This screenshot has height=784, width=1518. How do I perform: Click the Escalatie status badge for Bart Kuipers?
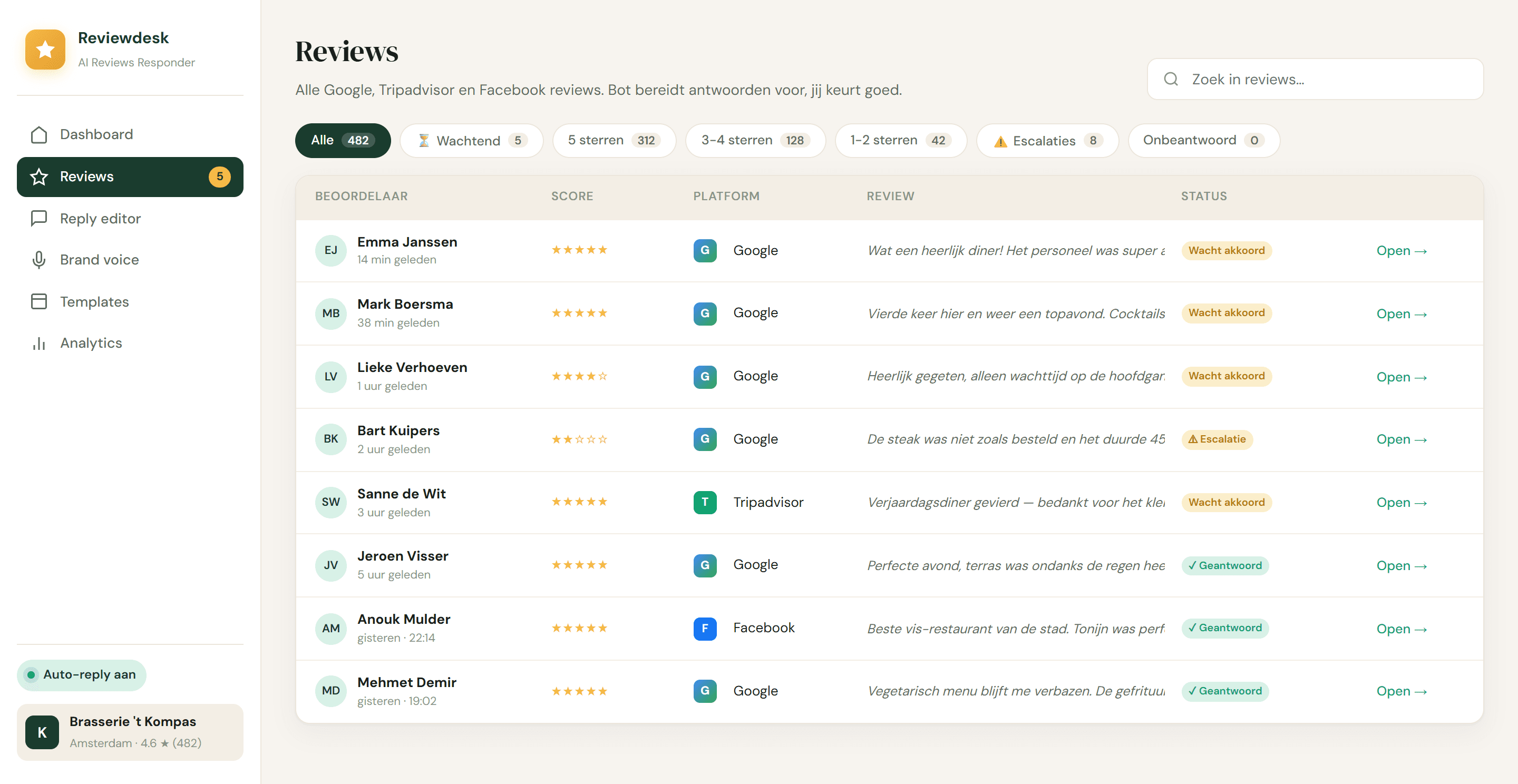1217,439
